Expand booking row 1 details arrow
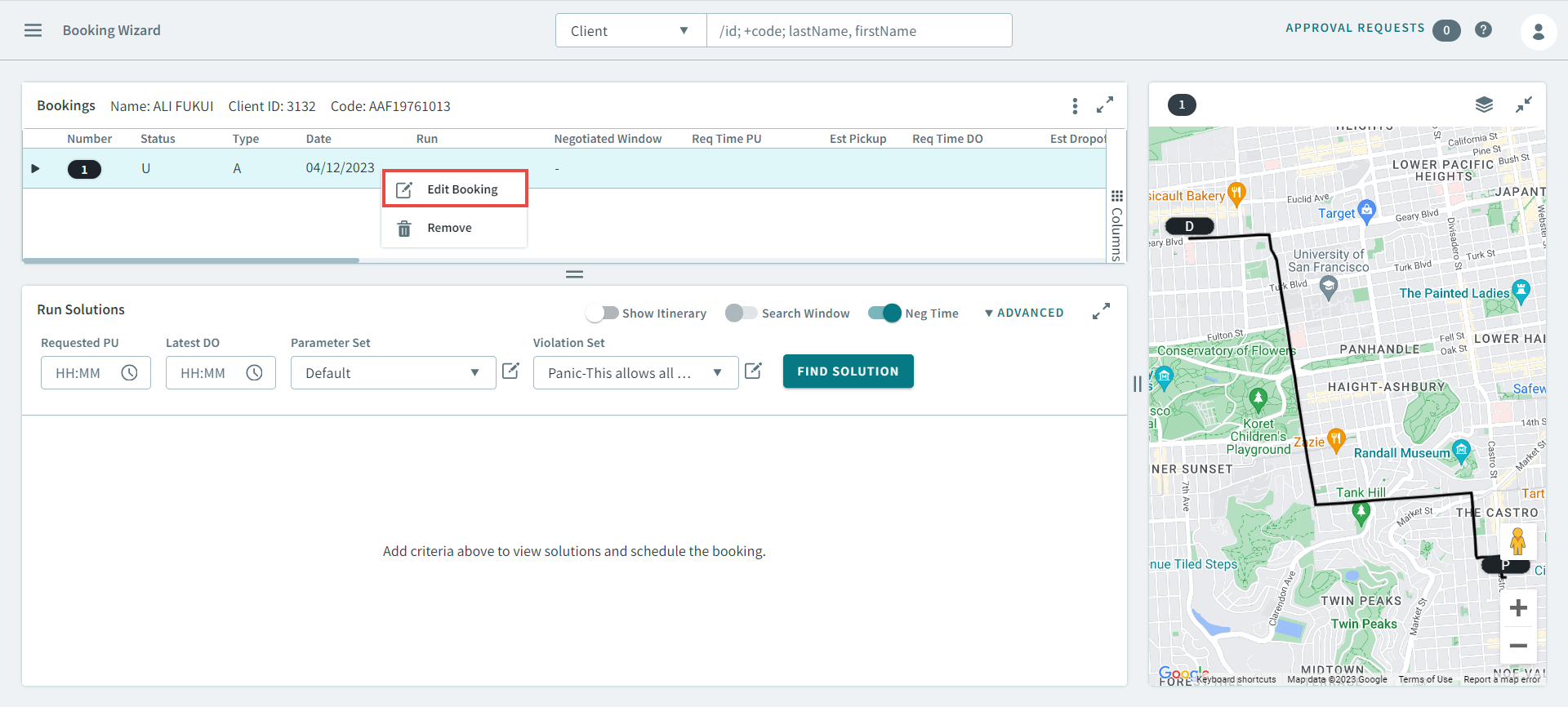 [35, 168]
